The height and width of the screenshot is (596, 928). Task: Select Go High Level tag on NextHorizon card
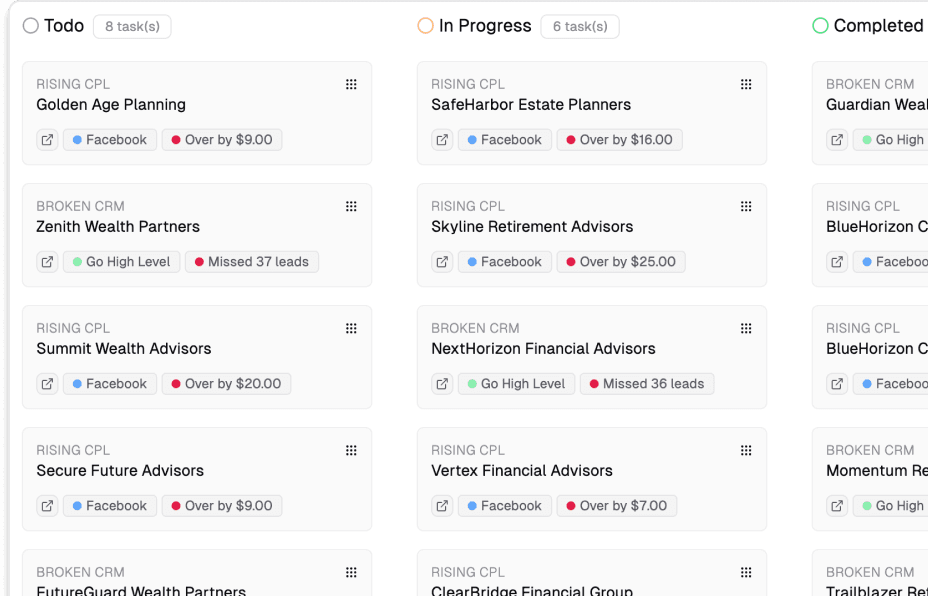click(515, 384)
